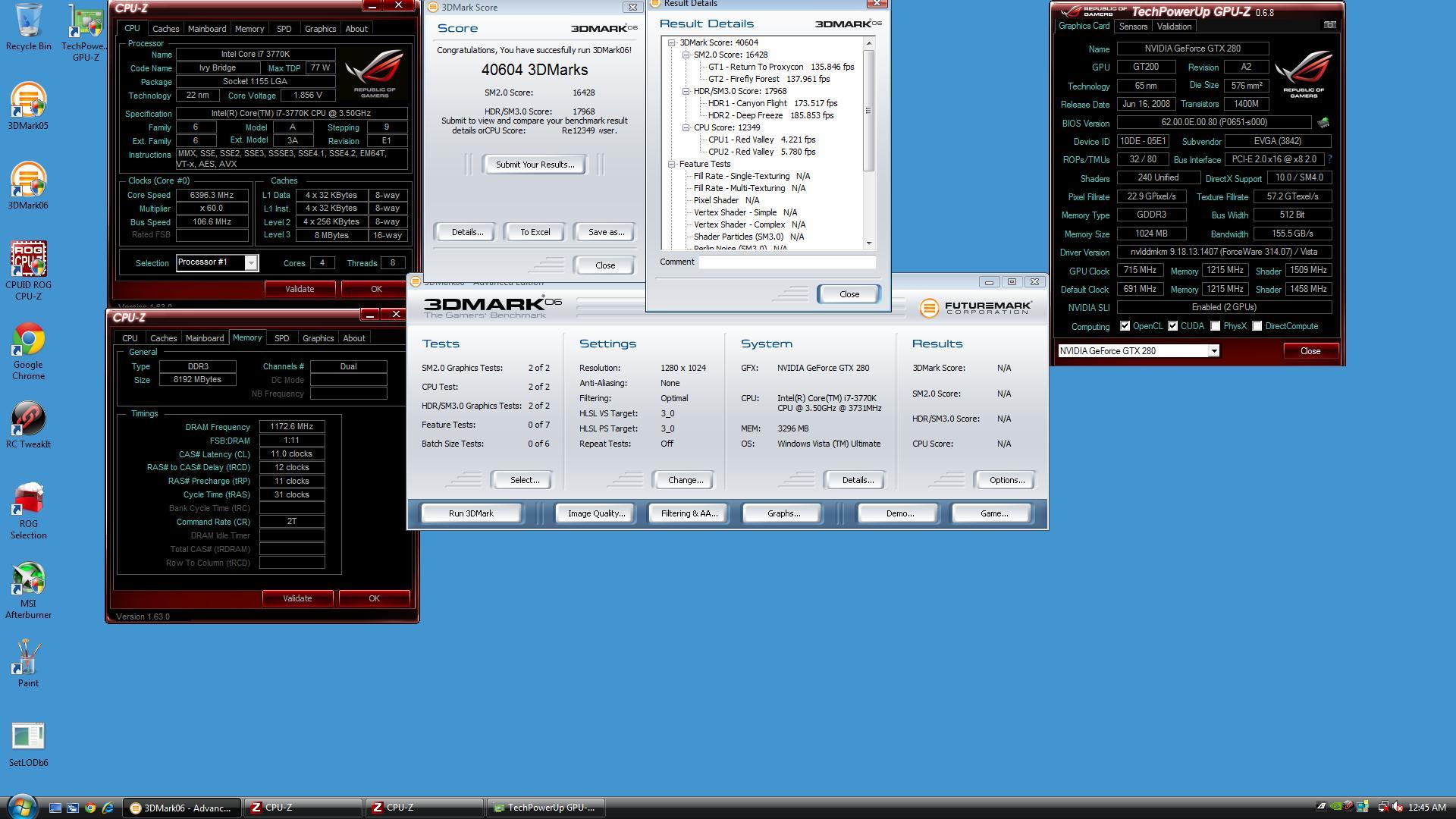Click the GPU-Z screenshot camera icon
Image resolution: width=1456 pixels, height=819 pixels.
pyautogui.click(x=1329, y=25)
